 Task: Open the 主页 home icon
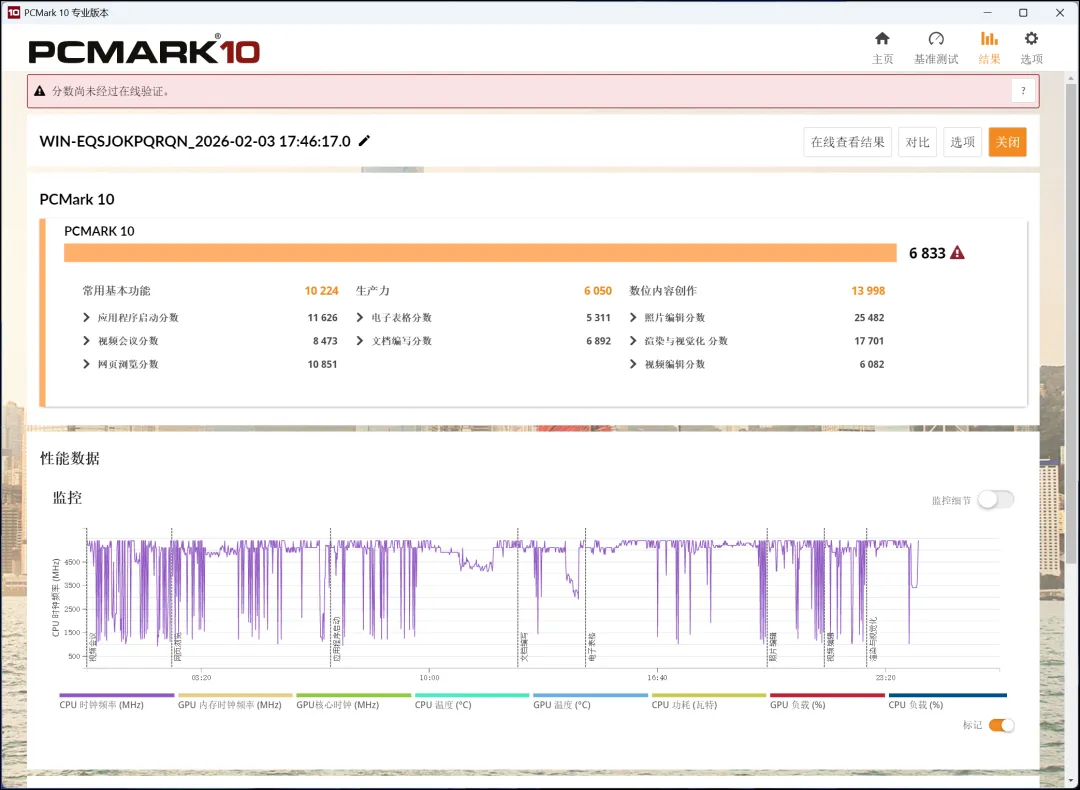882,39
